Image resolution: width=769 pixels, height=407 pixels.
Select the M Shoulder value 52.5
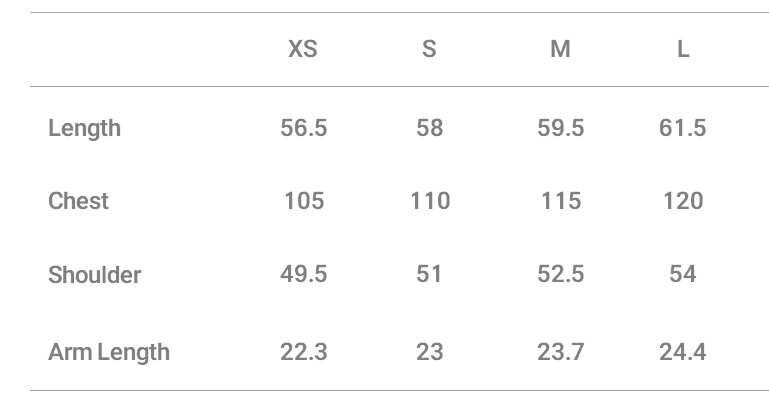click(561, 274)
